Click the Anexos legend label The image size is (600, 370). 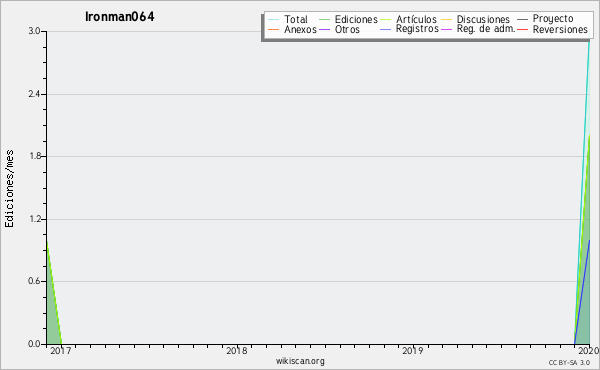click(300, 29)
